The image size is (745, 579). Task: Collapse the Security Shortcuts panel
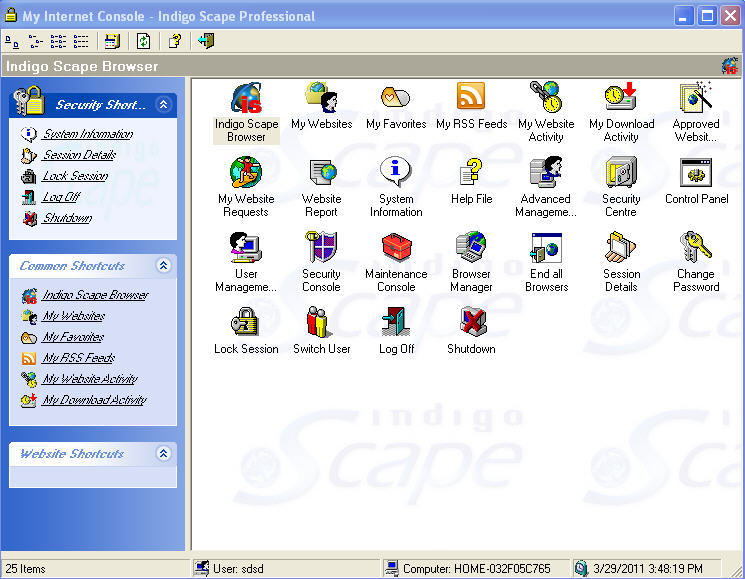pyautogui.click(x=163, y=104)
